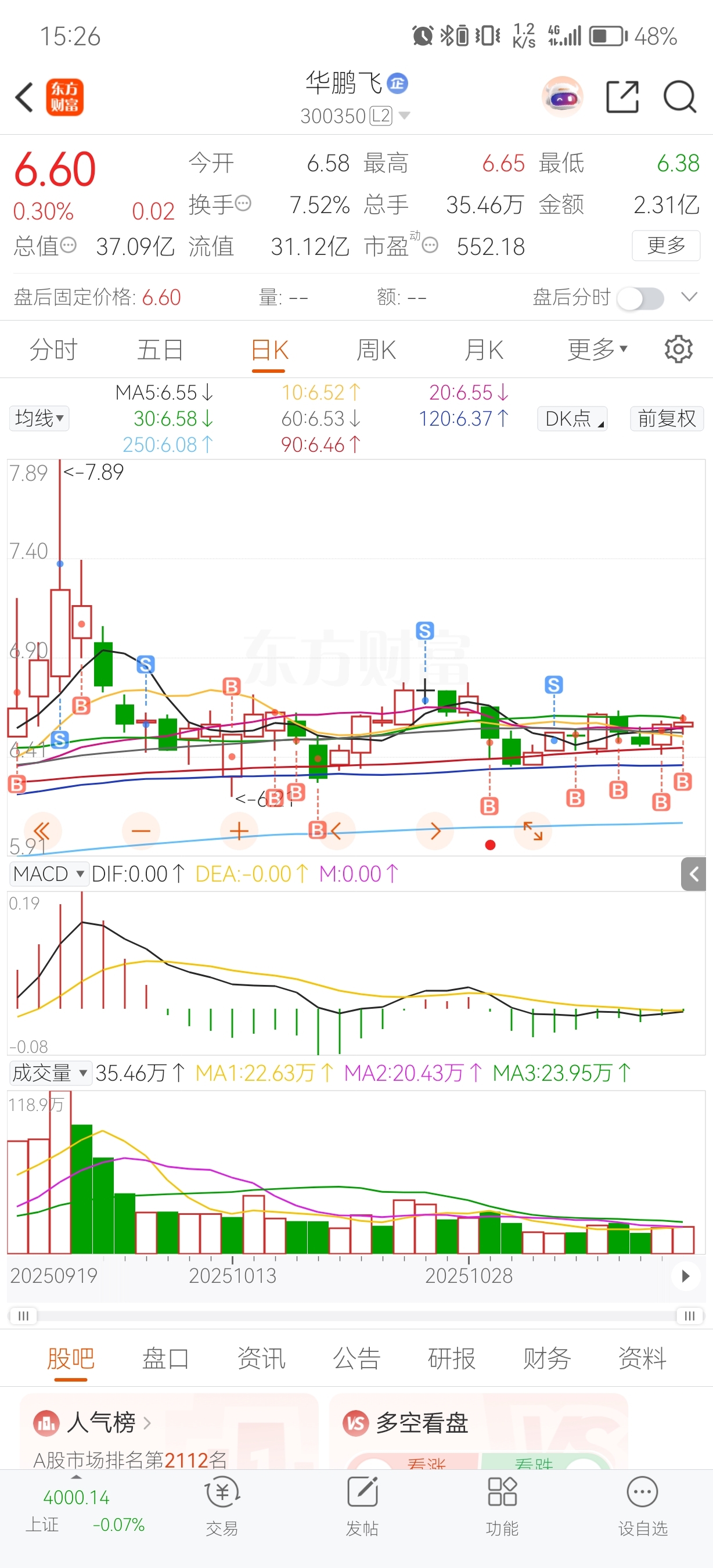Open the 盘口 tab
The width and height of the screenshot is (713, 1568).
[165, 1359]
